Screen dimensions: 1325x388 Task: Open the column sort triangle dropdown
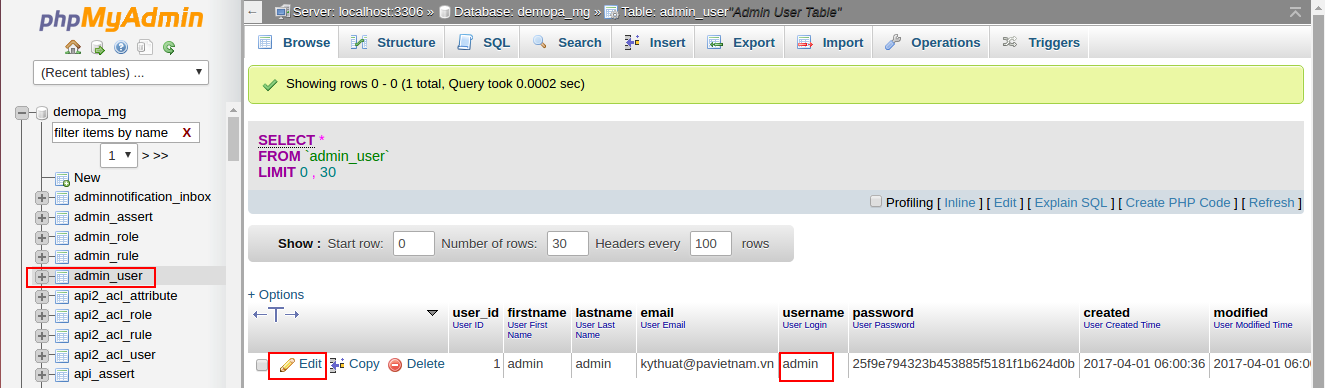(x=432, y=313)
